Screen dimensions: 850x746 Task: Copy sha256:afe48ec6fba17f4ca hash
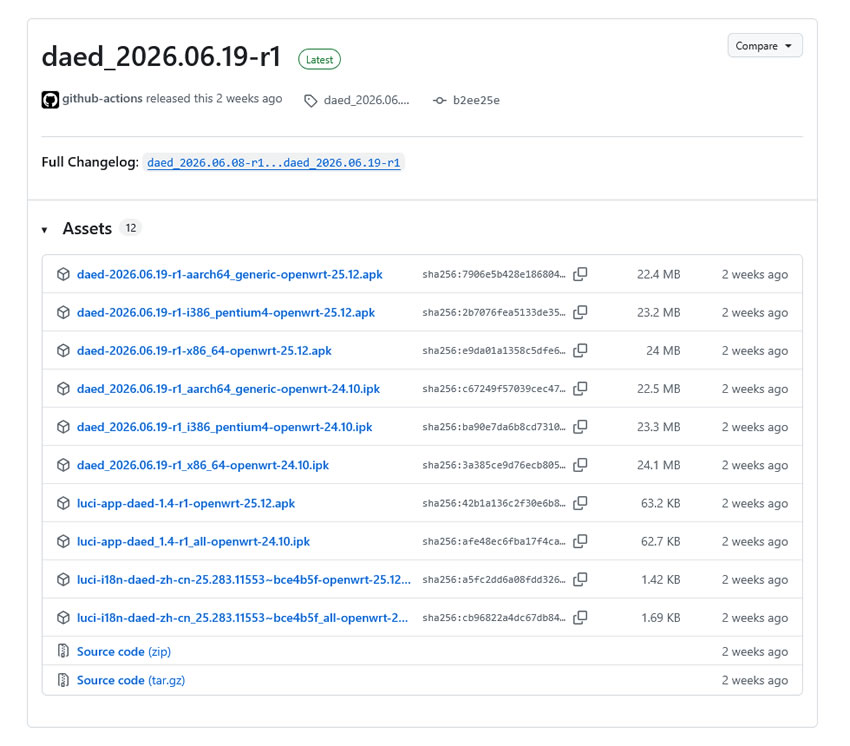(x=580, y=542)
